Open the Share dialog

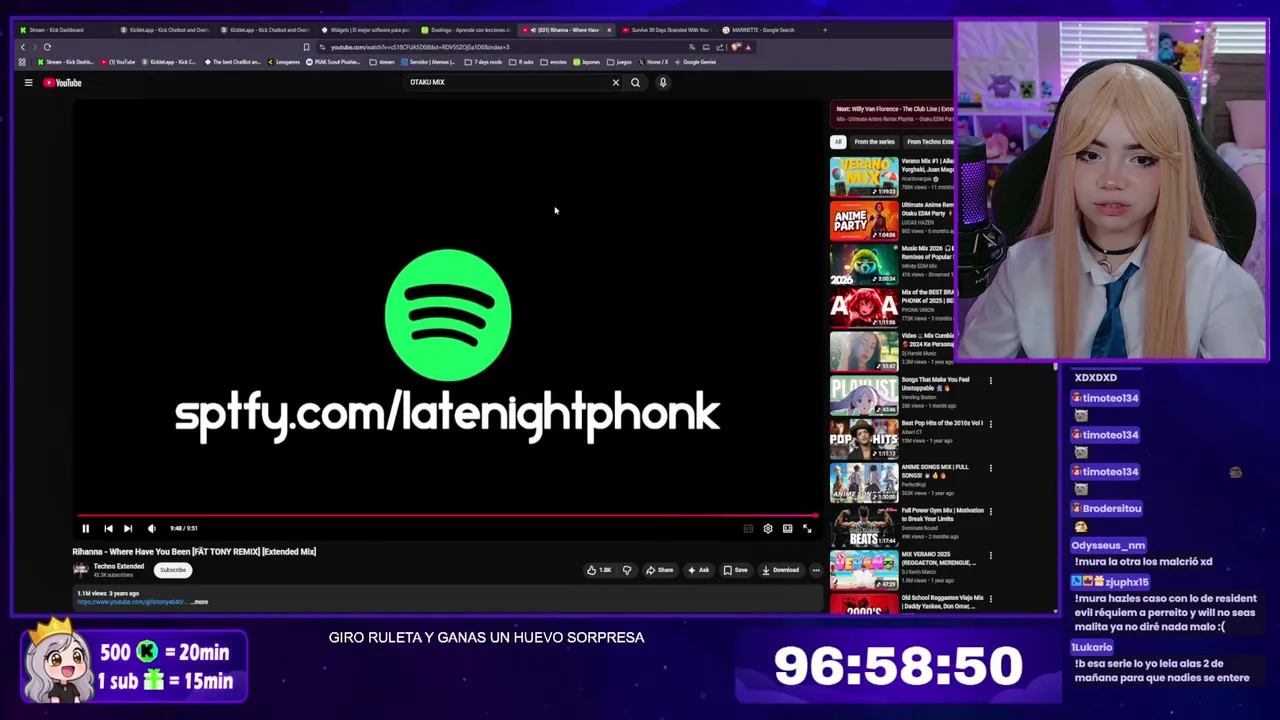coord(659,570)
